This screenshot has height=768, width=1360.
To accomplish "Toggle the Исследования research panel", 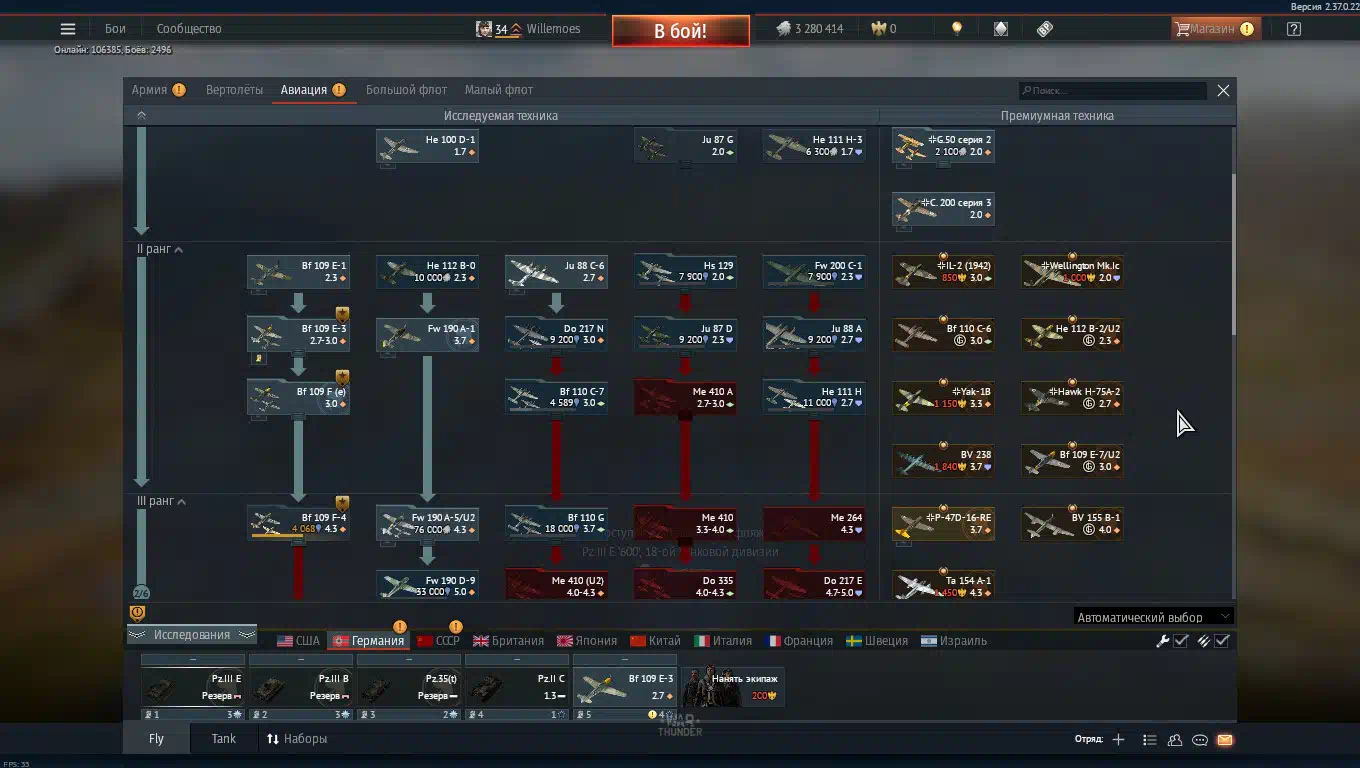I will (191, 635).
